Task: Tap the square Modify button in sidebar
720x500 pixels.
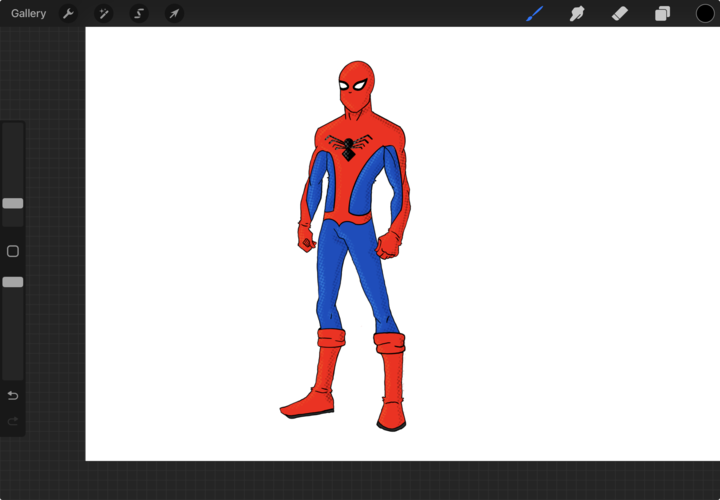Action: 13,251
